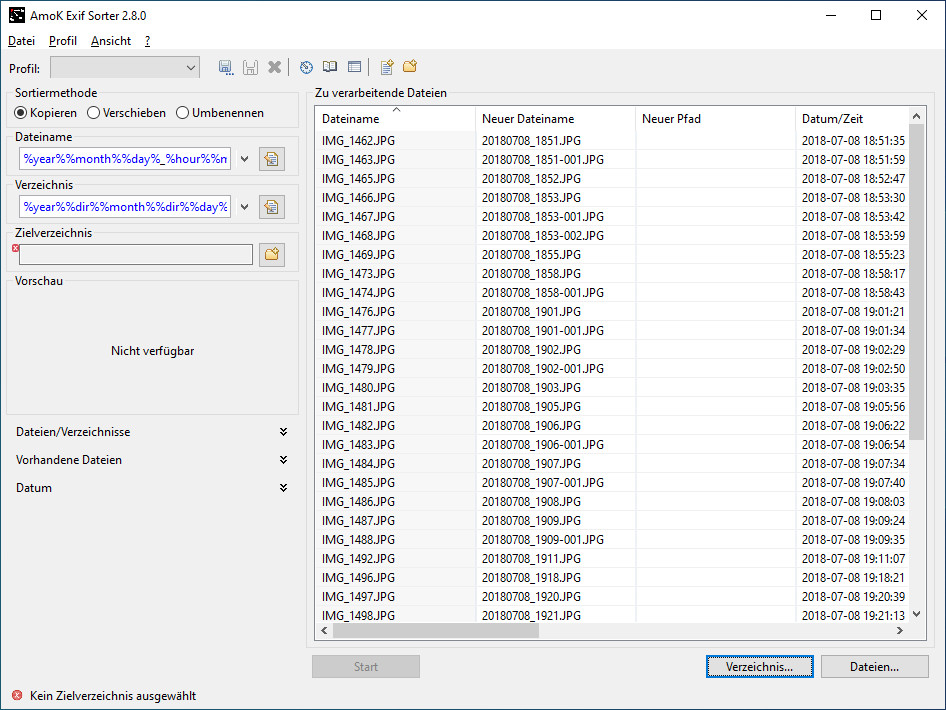Open placeholder picker beside Dateiname field
This screenshot has height=710, width=946.
271,159
